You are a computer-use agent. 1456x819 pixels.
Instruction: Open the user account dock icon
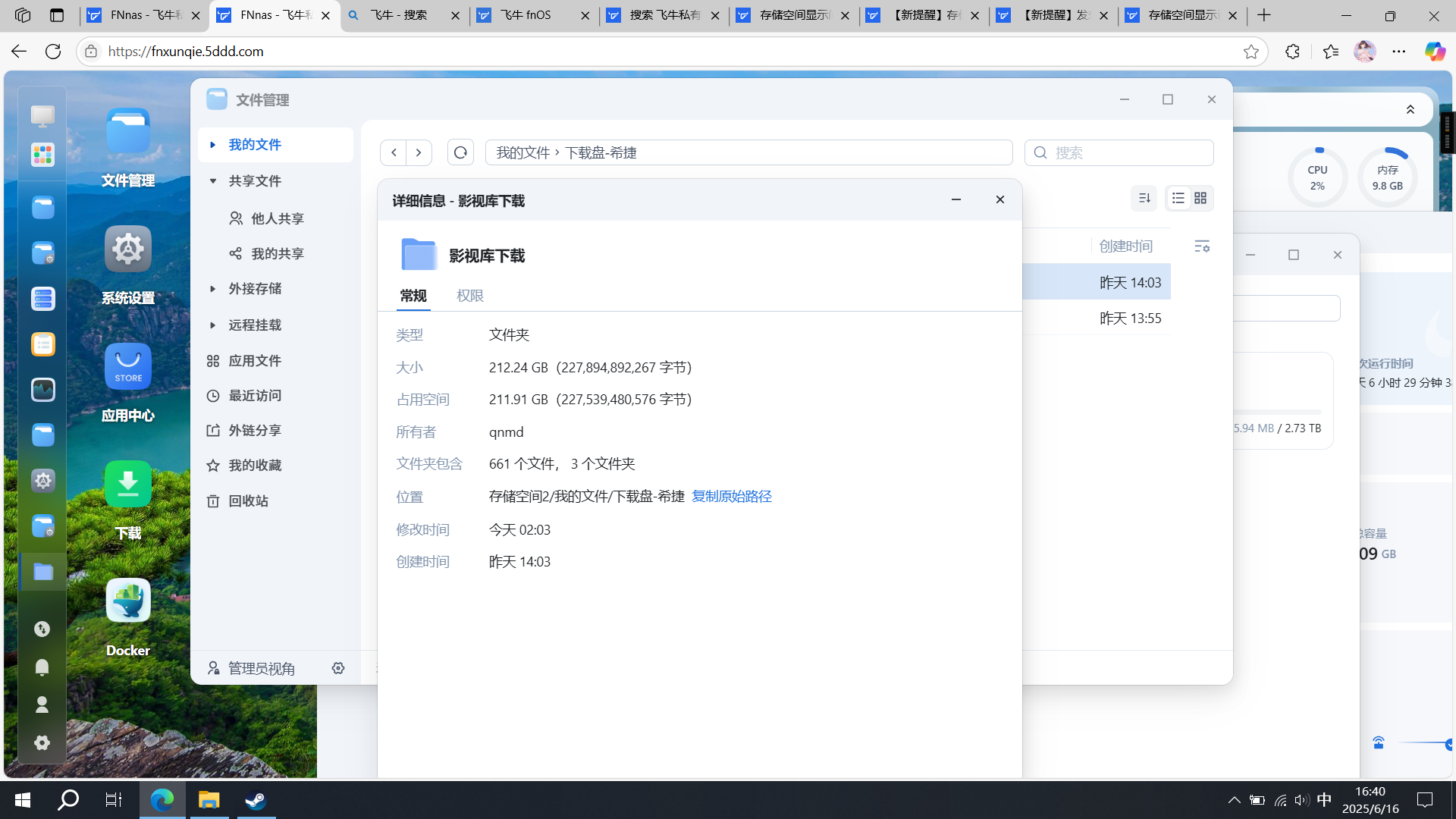pos(42,704)
